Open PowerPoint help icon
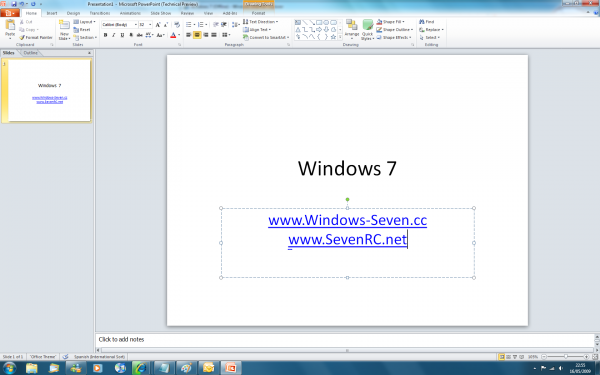Screen dimensions: 600x375 pyautogui.click(x=595, y=13)
